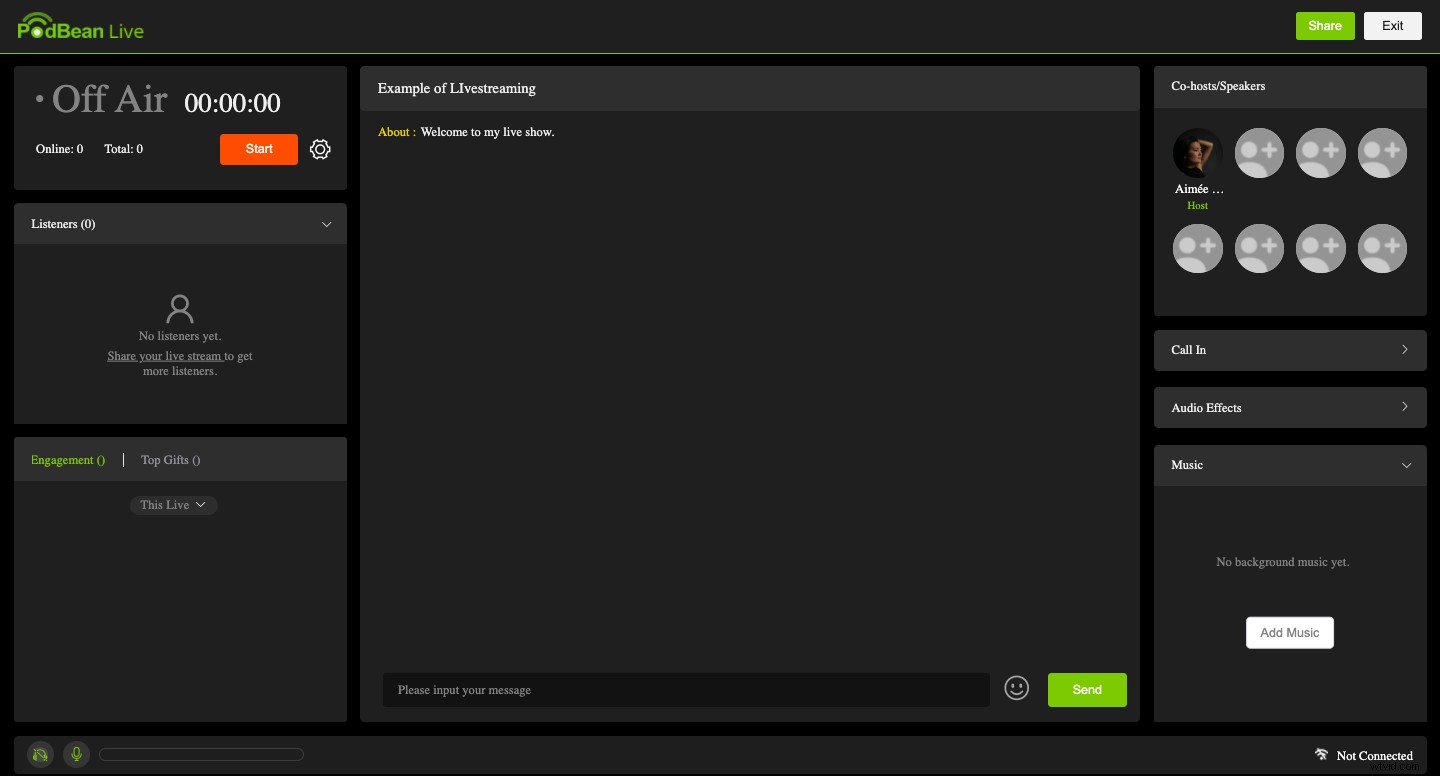This screenshot has height=776, width=1440.
Task: Collapse the Listeners panel
Action: tap(327, 224)
